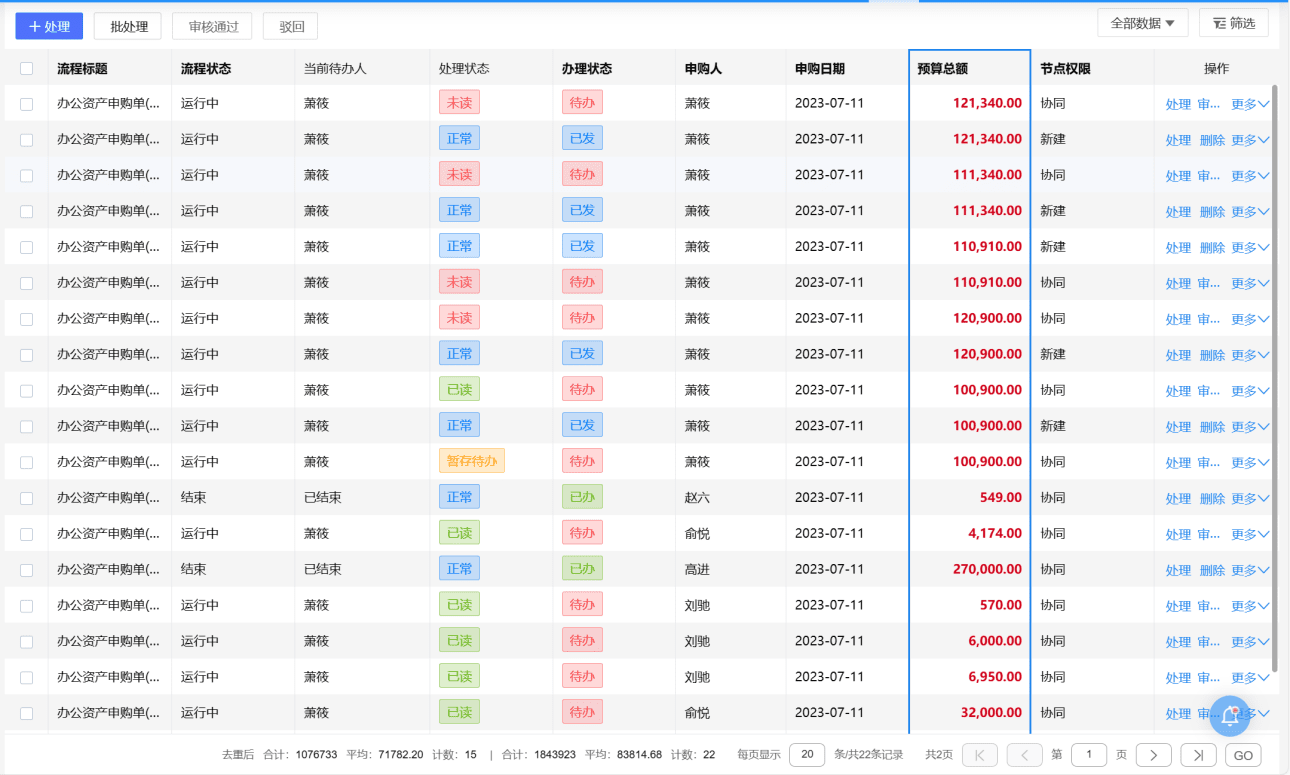1290x775 pixels.
Task: Click the 已办 tag in 高进's row
Action: click(582, 569)
